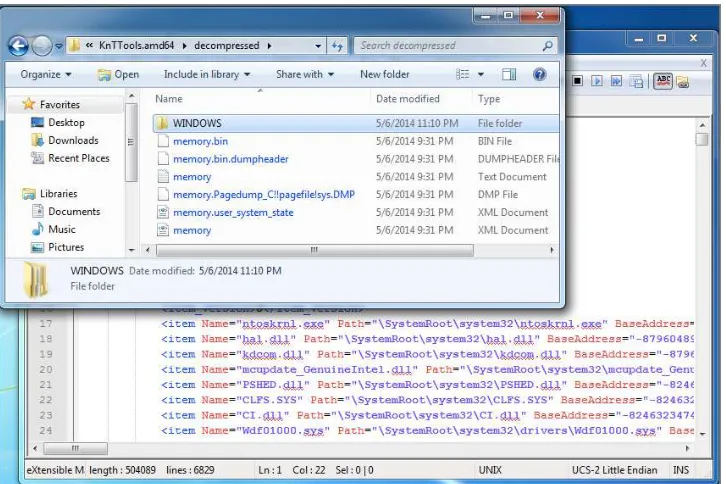726x484 pixels.
Task: Open Documents library
Action: 74,212
